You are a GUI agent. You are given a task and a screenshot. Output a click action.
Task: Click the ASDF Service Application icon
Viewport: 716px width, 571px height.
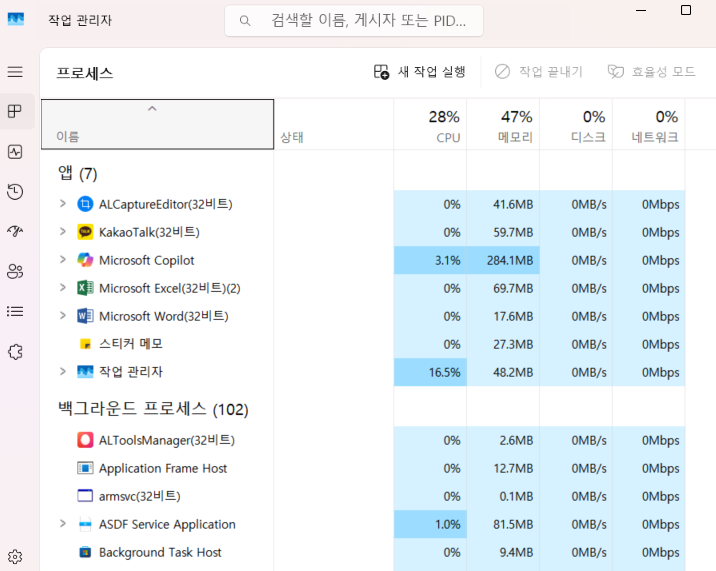(85, 524)
